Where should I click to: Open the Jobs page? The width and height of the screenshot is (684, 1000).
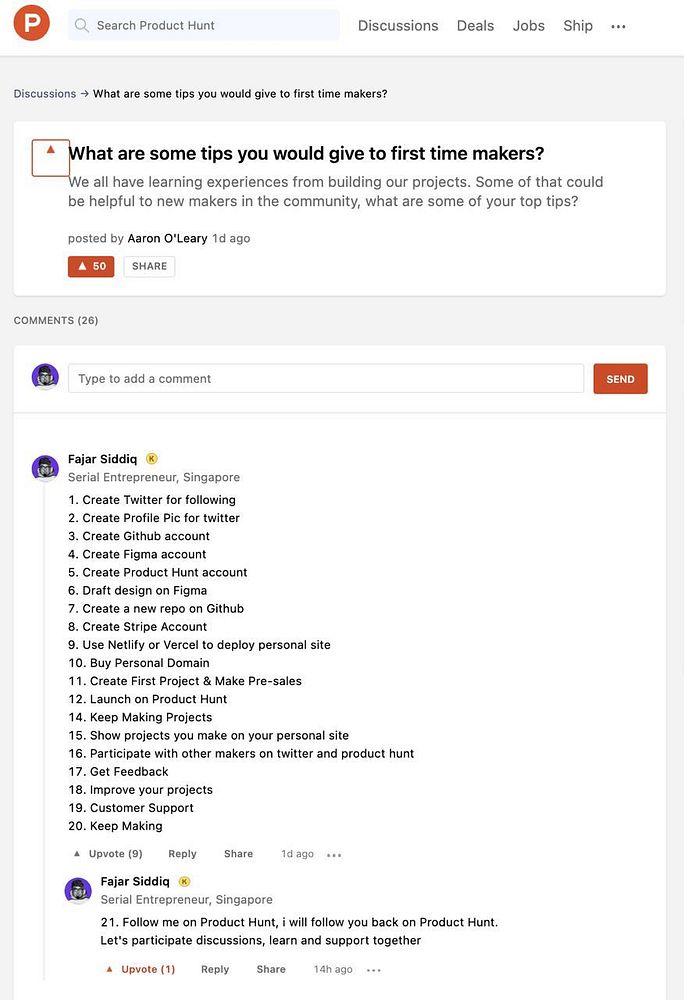(529, 26)
